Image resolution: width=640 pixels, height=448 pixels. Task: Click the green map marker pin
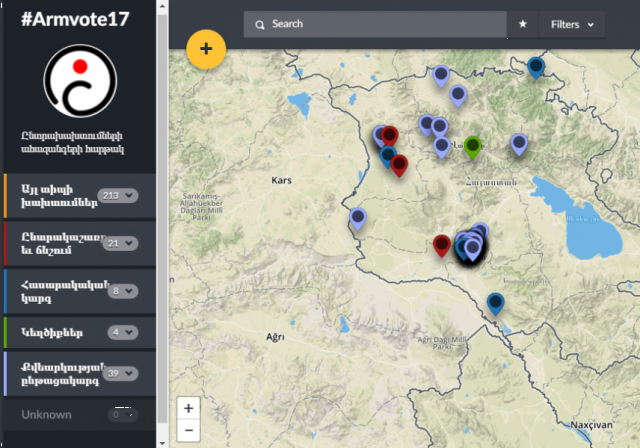[474, 146]
